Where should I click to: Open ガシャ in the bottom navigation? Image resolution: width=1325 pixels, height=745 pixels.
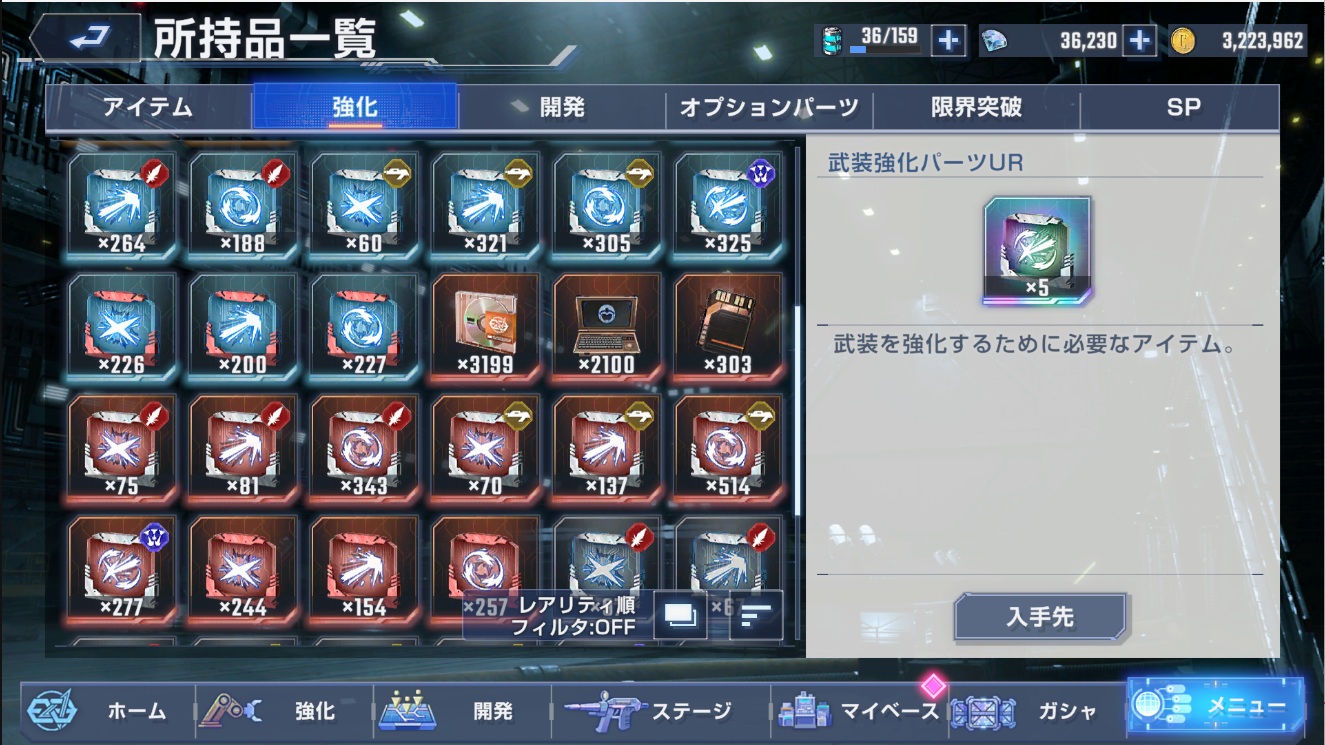tap(1035, 711)
